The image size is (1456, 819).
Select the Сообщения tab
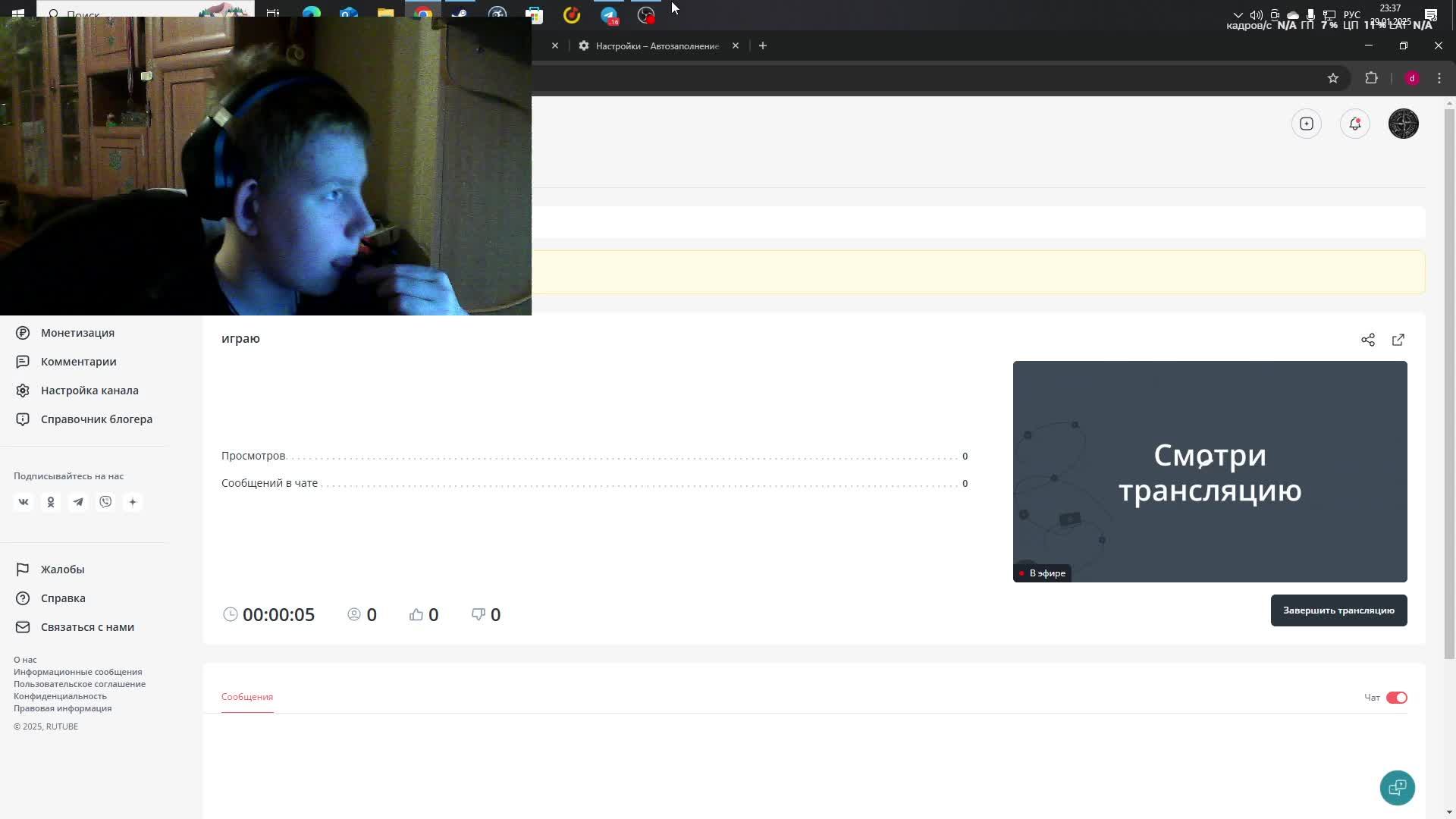point(247,697)
